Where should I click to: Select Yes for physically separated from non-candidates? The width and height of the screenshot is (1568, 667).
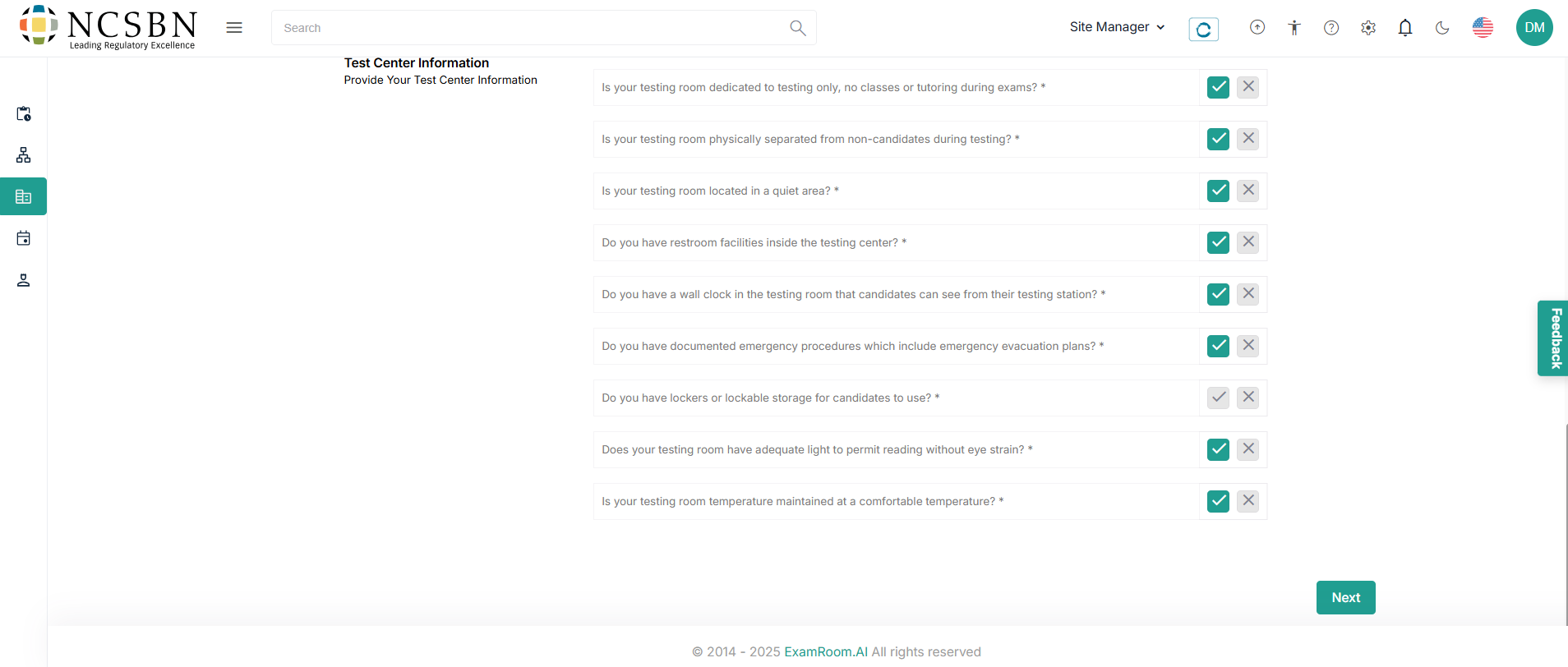pos(1218,139)
